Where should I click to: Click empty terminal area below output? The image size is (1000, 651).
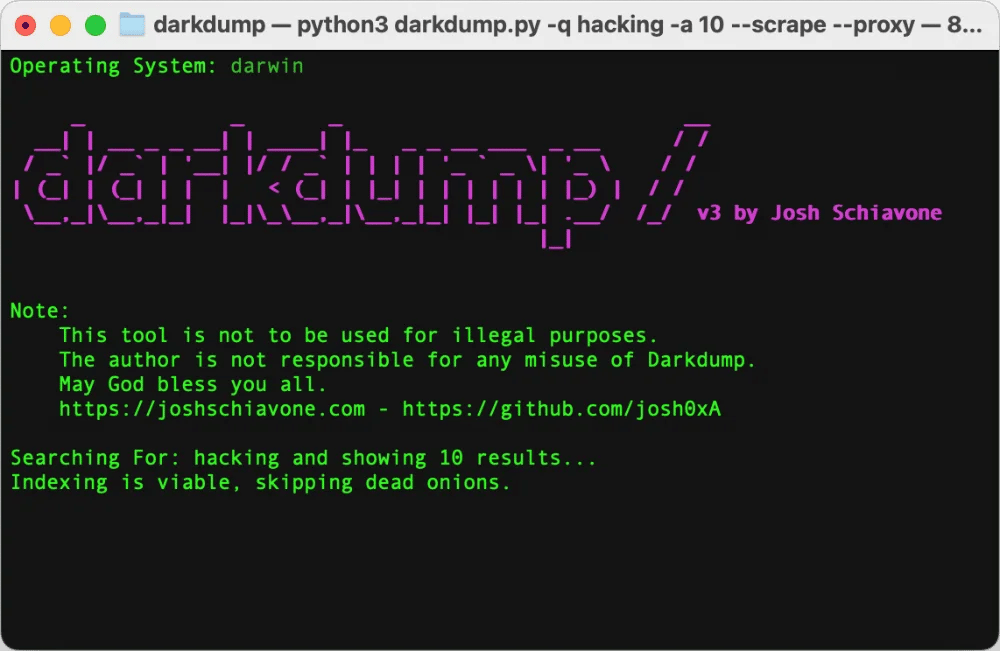tap(500, 567)
